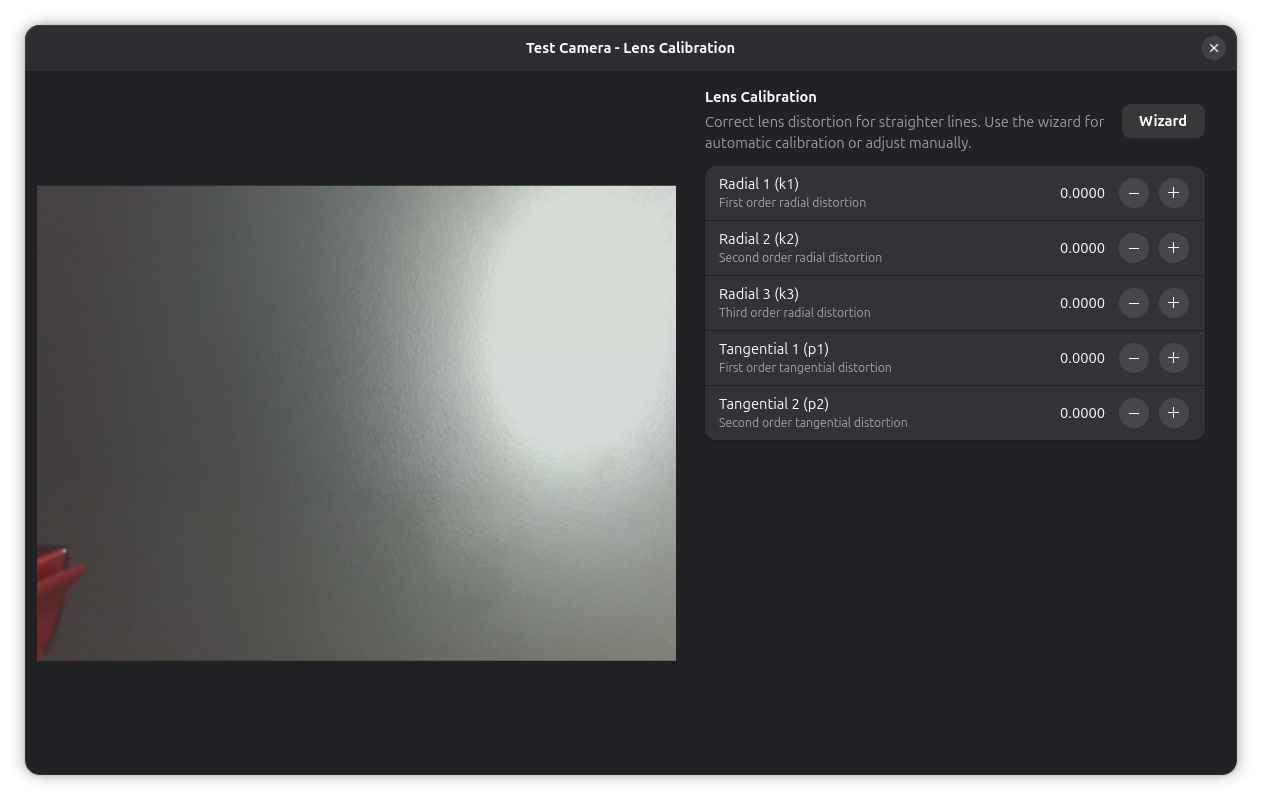Click the Radial 1 (k1) value field
Screen dimensions: 1262x800
tap(1082, 193)
